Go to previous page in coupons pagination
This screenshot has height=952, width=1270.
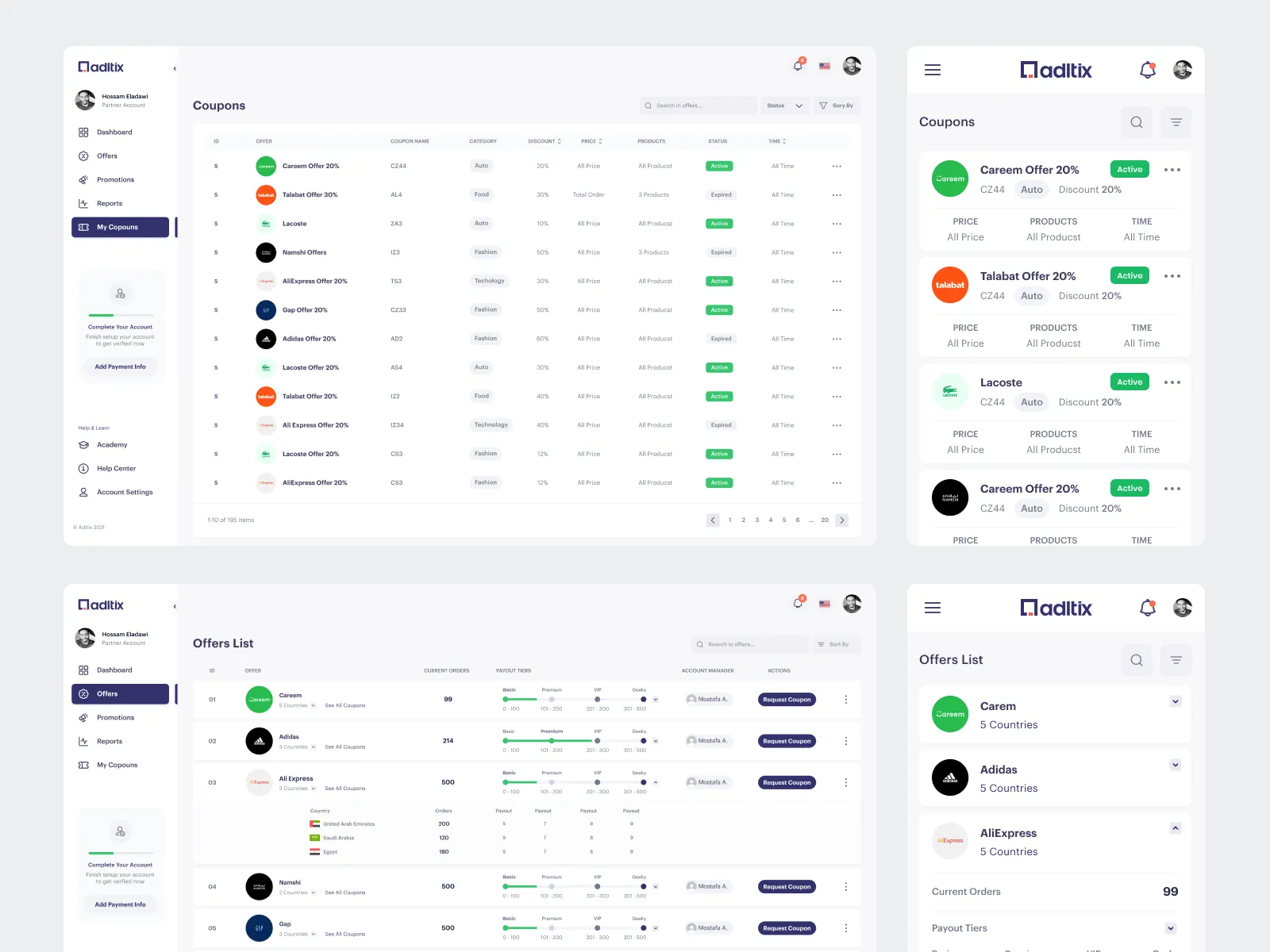click(713, 520)
